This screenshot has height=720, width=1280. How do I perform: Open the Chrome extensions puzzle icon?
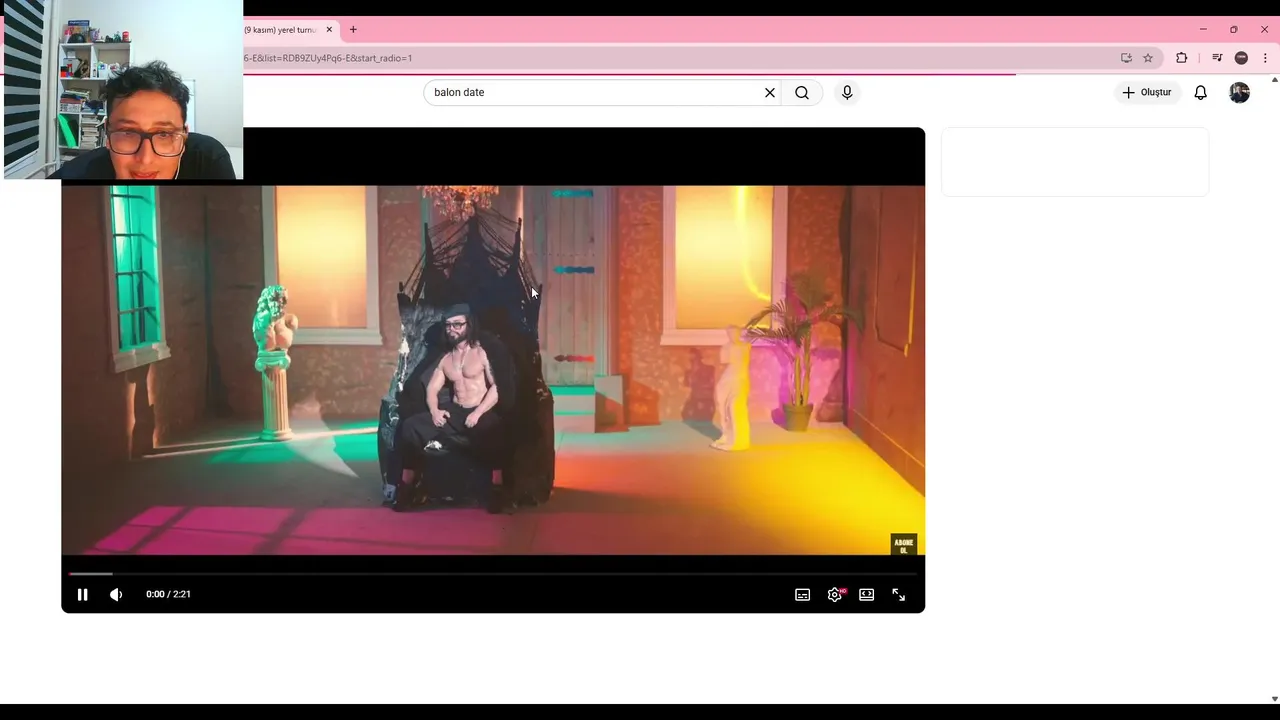click(1181, 58)
